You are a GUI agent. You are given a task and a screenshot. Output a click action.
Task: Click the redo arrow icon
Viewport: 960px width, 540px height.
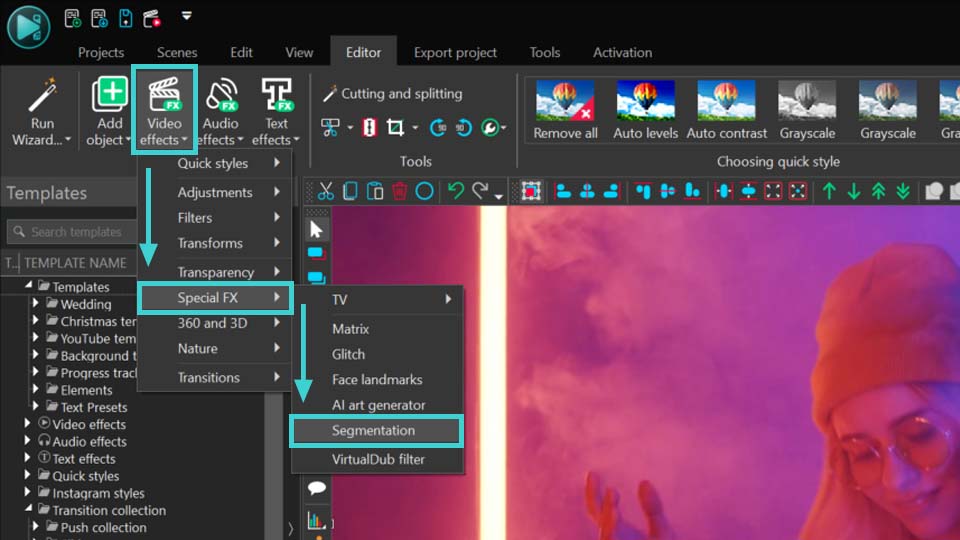[481, 191]
